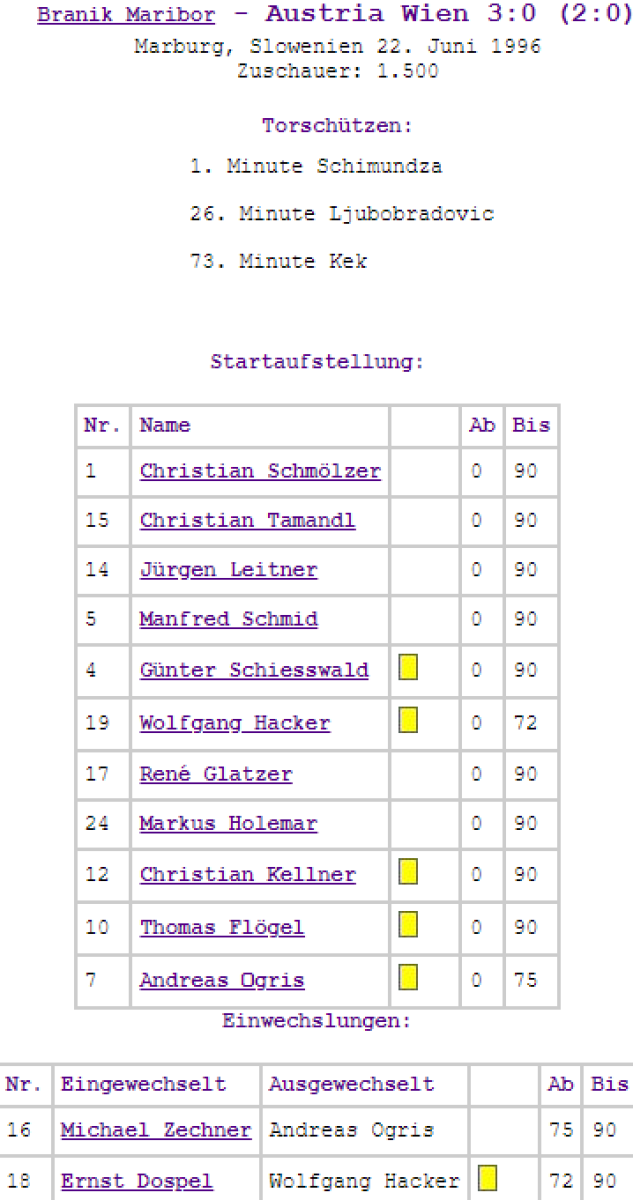Click Thomas Flögel's yellow card icon

tap(408, 925)
